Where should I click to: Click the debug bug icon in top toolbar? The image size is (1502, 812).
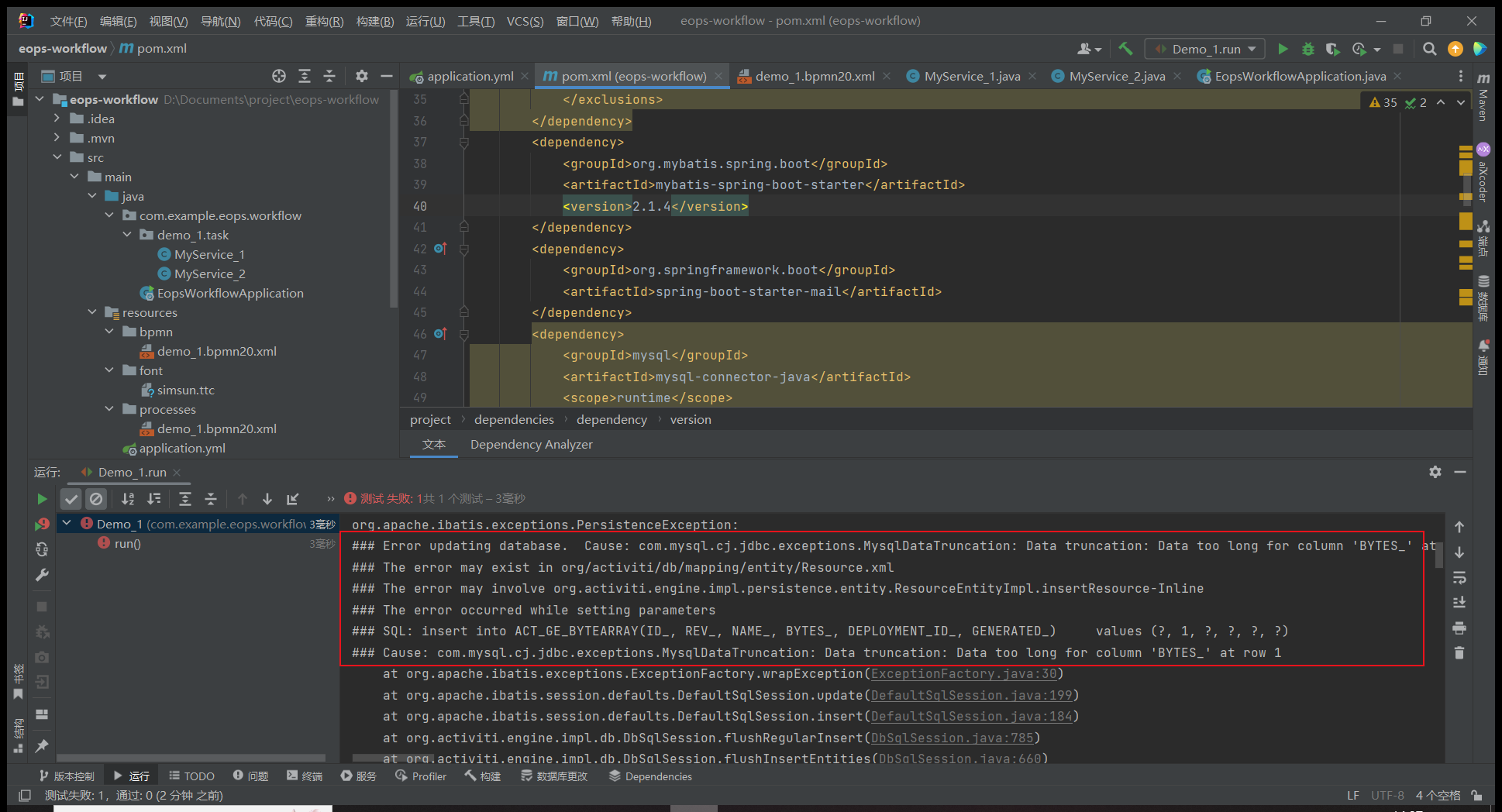pyautogui.click(x=1307, y=49)
